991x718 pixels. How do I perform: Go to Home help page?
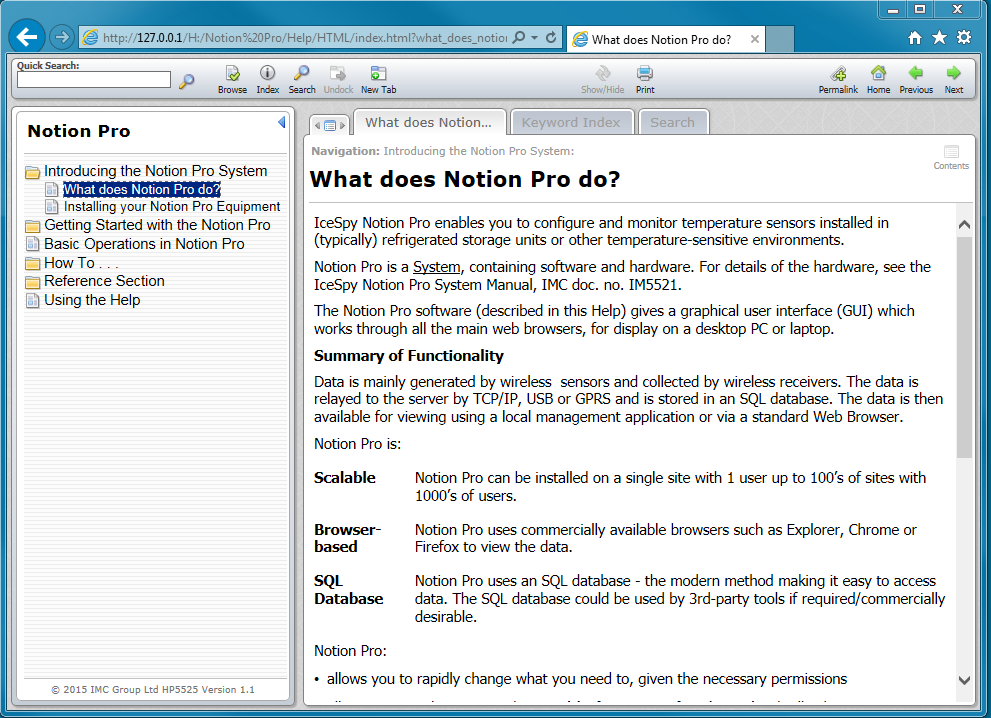[x=878, y=76]
